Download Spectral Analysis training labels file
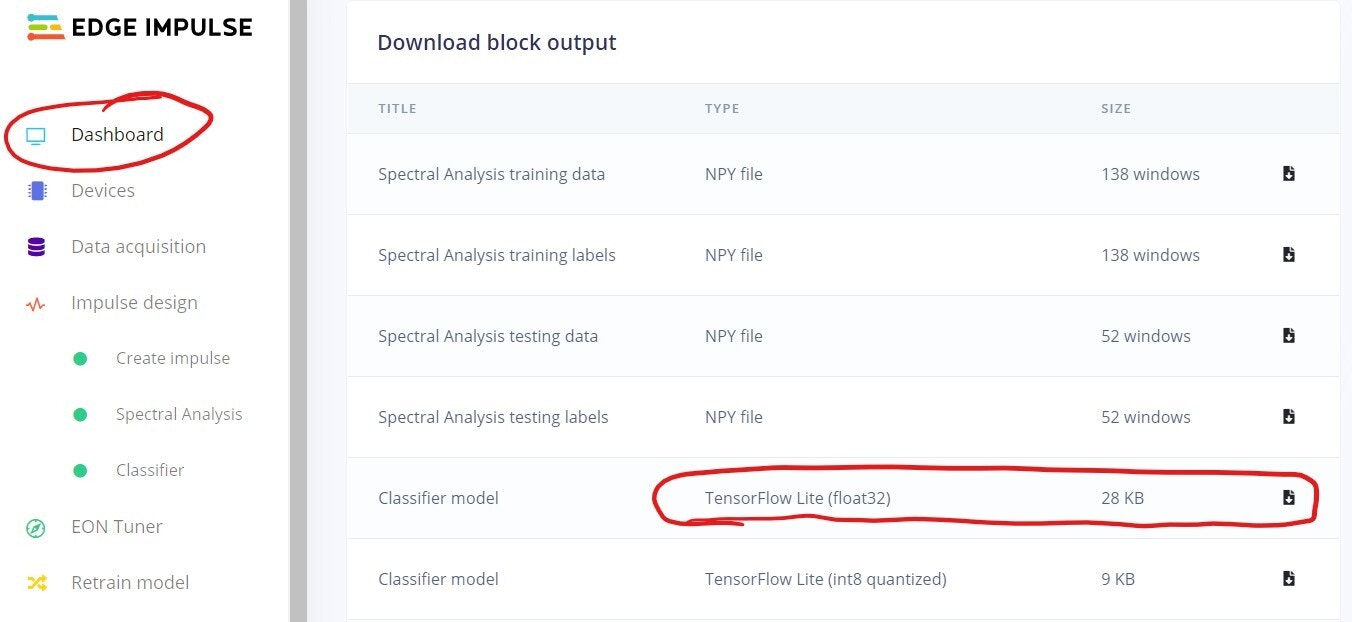Viewport: 1352px width, 622px height. click(x=1289, y=255)
